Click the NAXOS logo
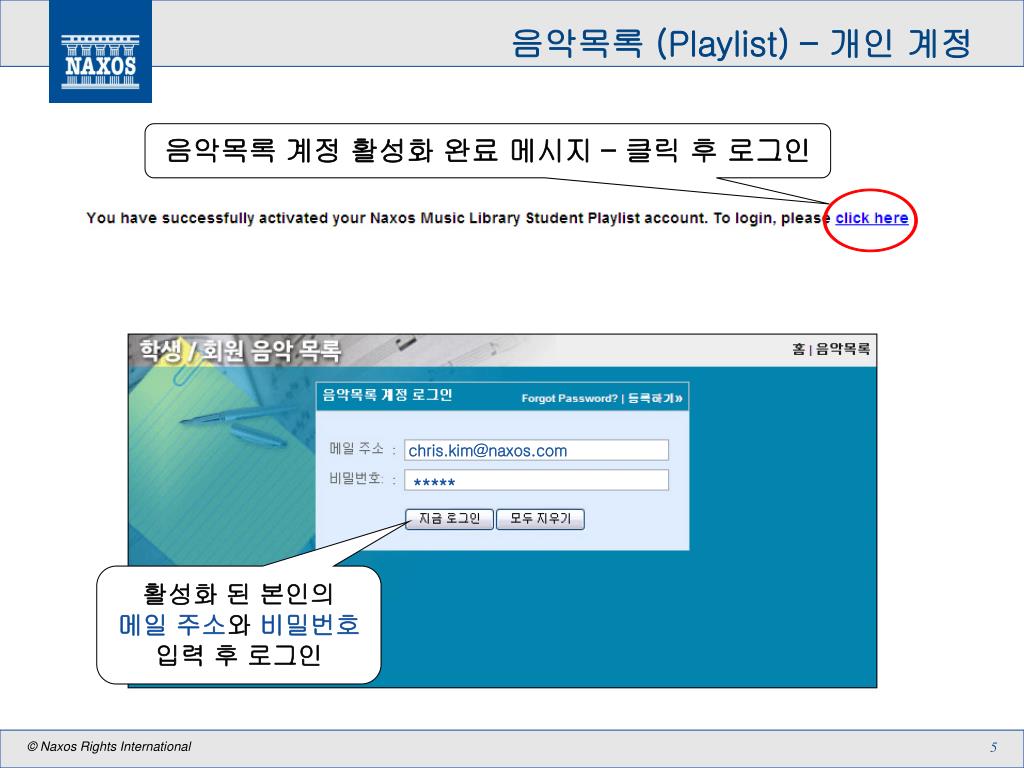The image size is (1024, 768). (101, 52)
